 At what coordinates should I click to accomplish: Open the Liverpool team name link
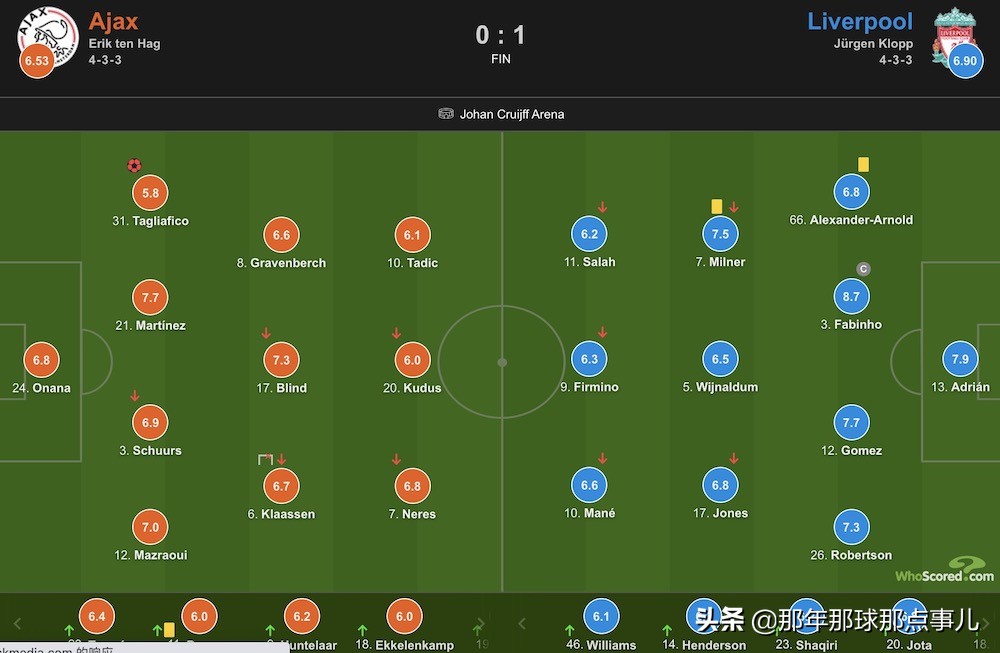860,21
